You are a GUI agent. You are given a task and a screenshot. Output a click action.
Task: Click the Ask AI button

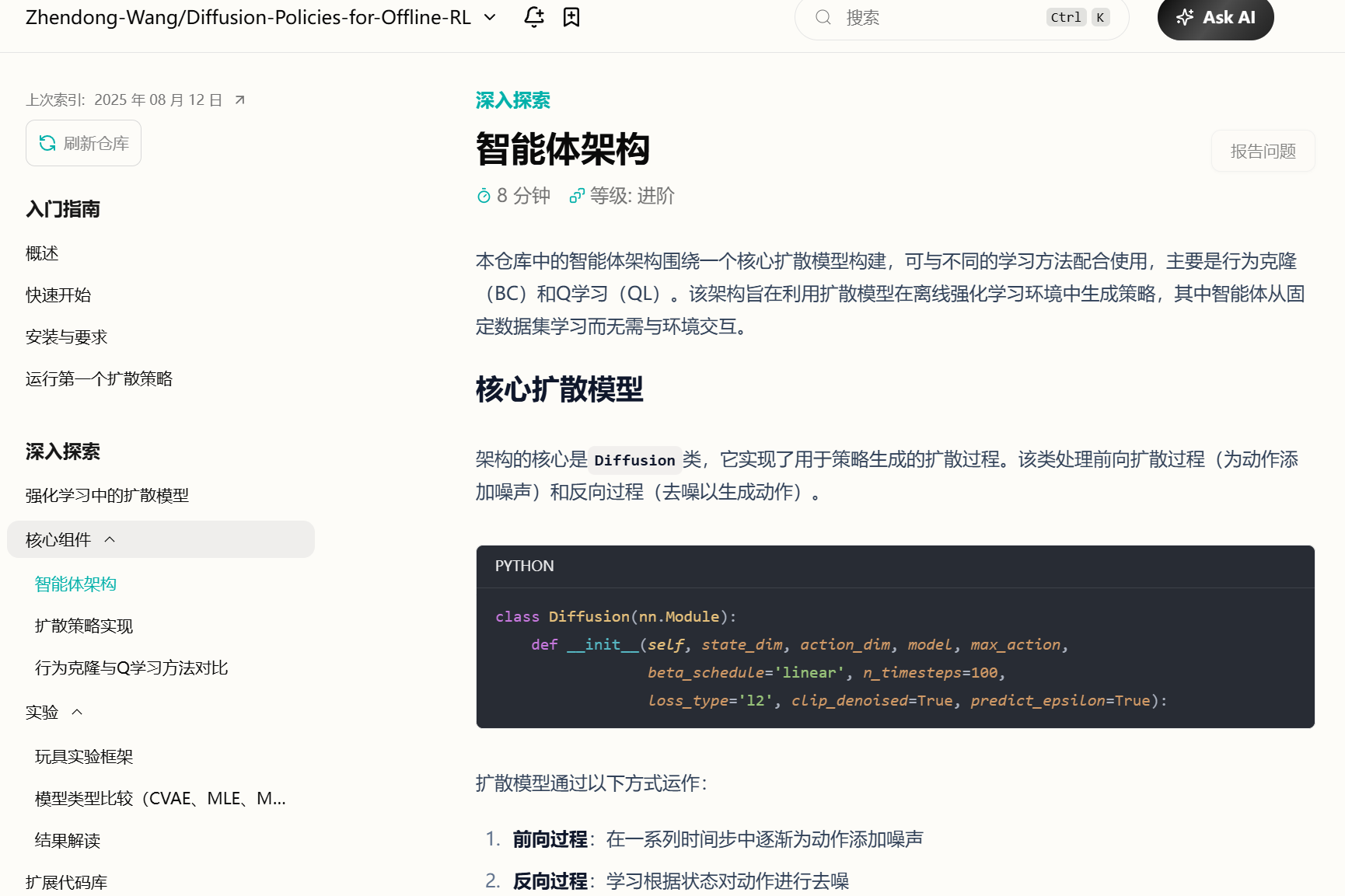(x=1215, y=16)
